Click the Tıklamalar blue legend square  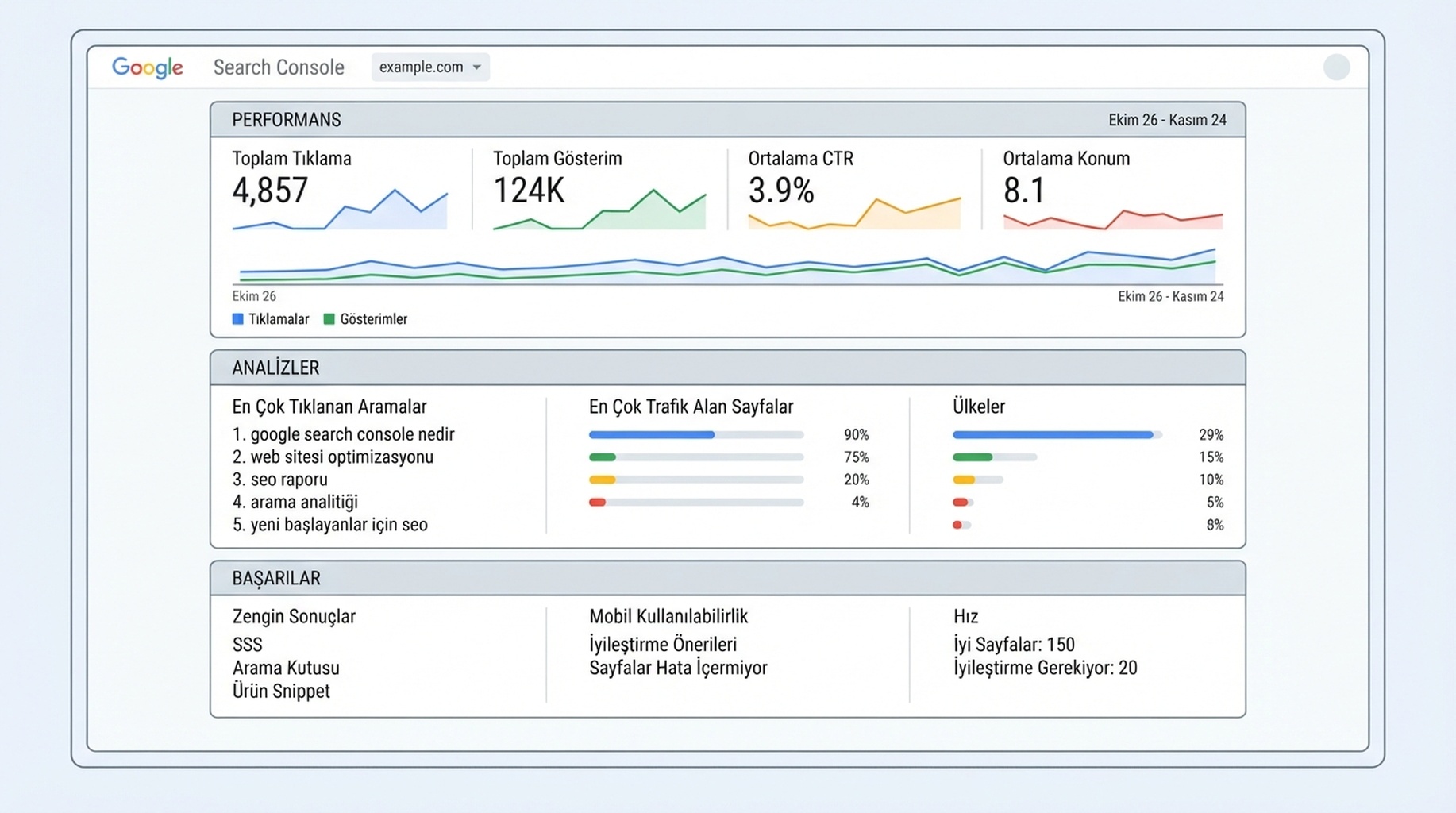pos(237,319)
